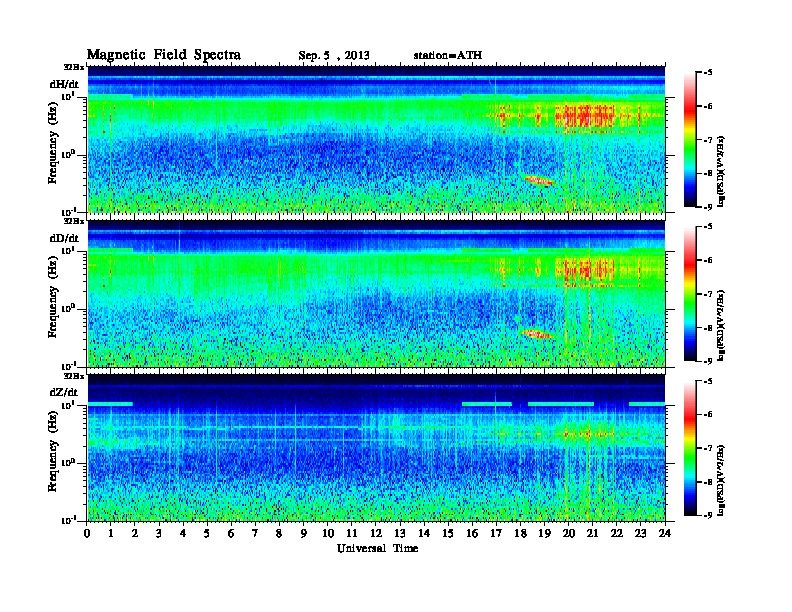
Task: Click the green bar spanning 0–2 UT in dZ/dt panel
Action: point(110,404)
